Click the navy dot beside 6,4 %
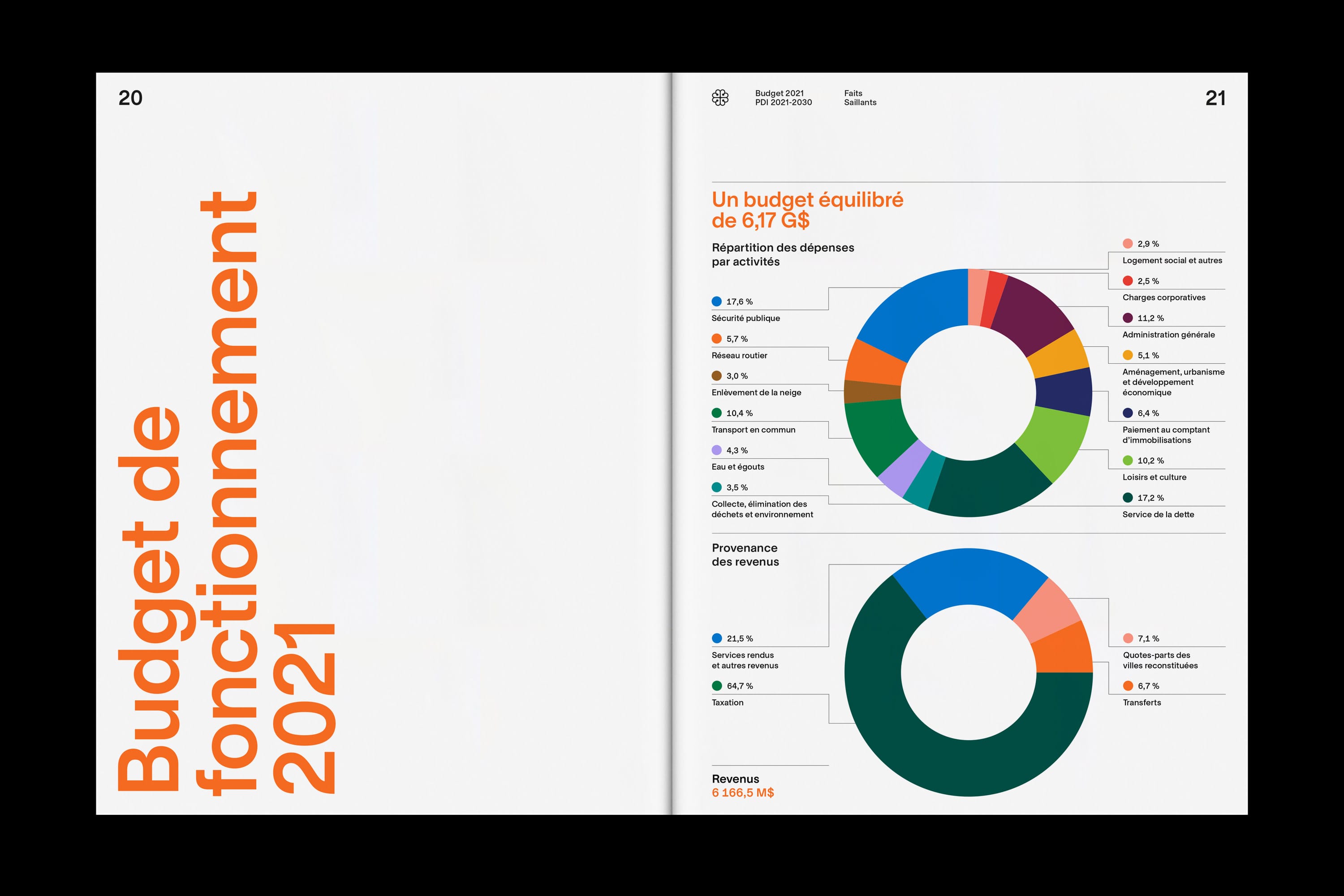This screenshot has width=1344, height=896. click(x=1128, y=413)
